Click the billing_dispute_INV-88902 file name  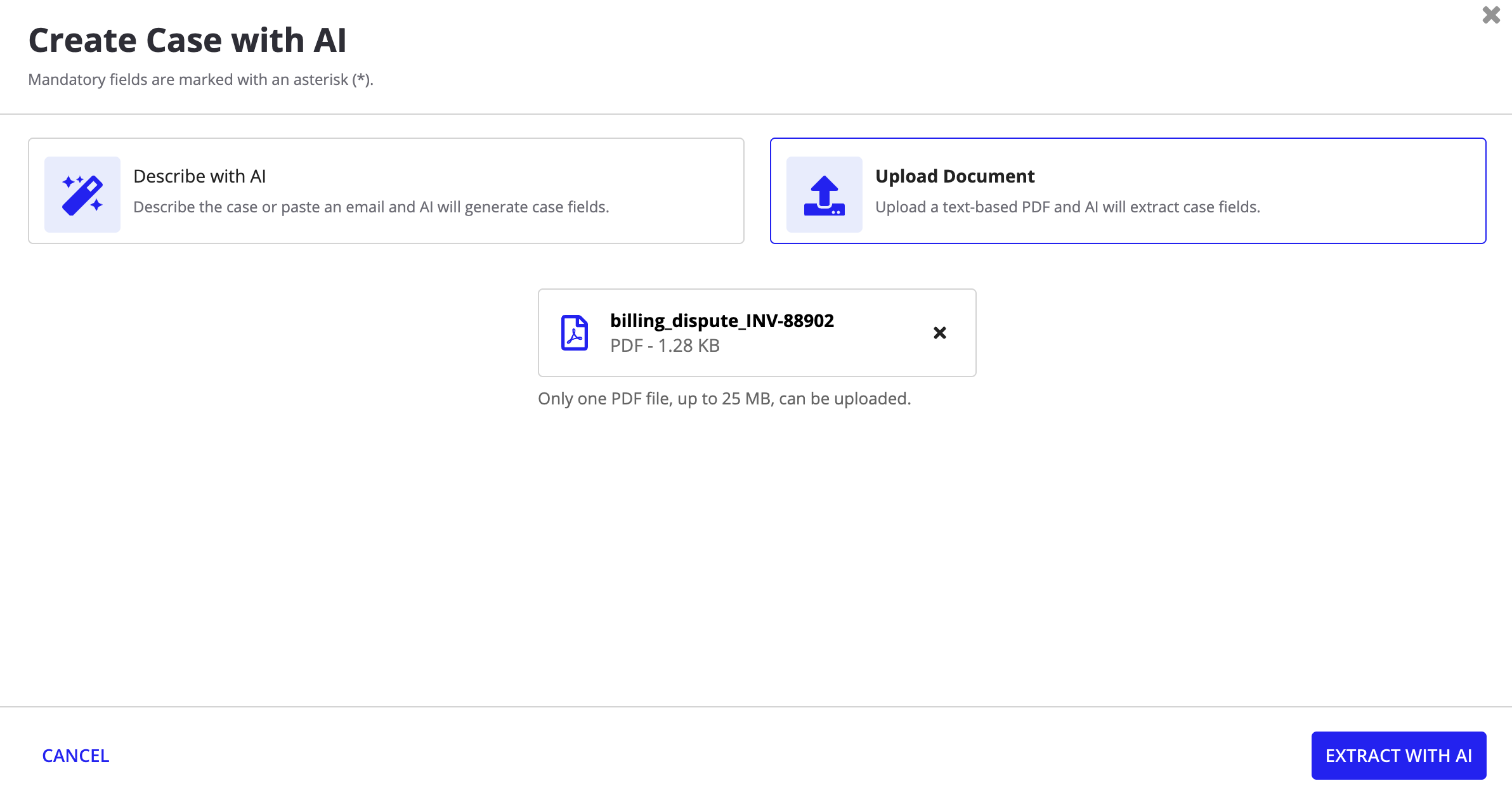pyautogui.click(x=722, y=321)
